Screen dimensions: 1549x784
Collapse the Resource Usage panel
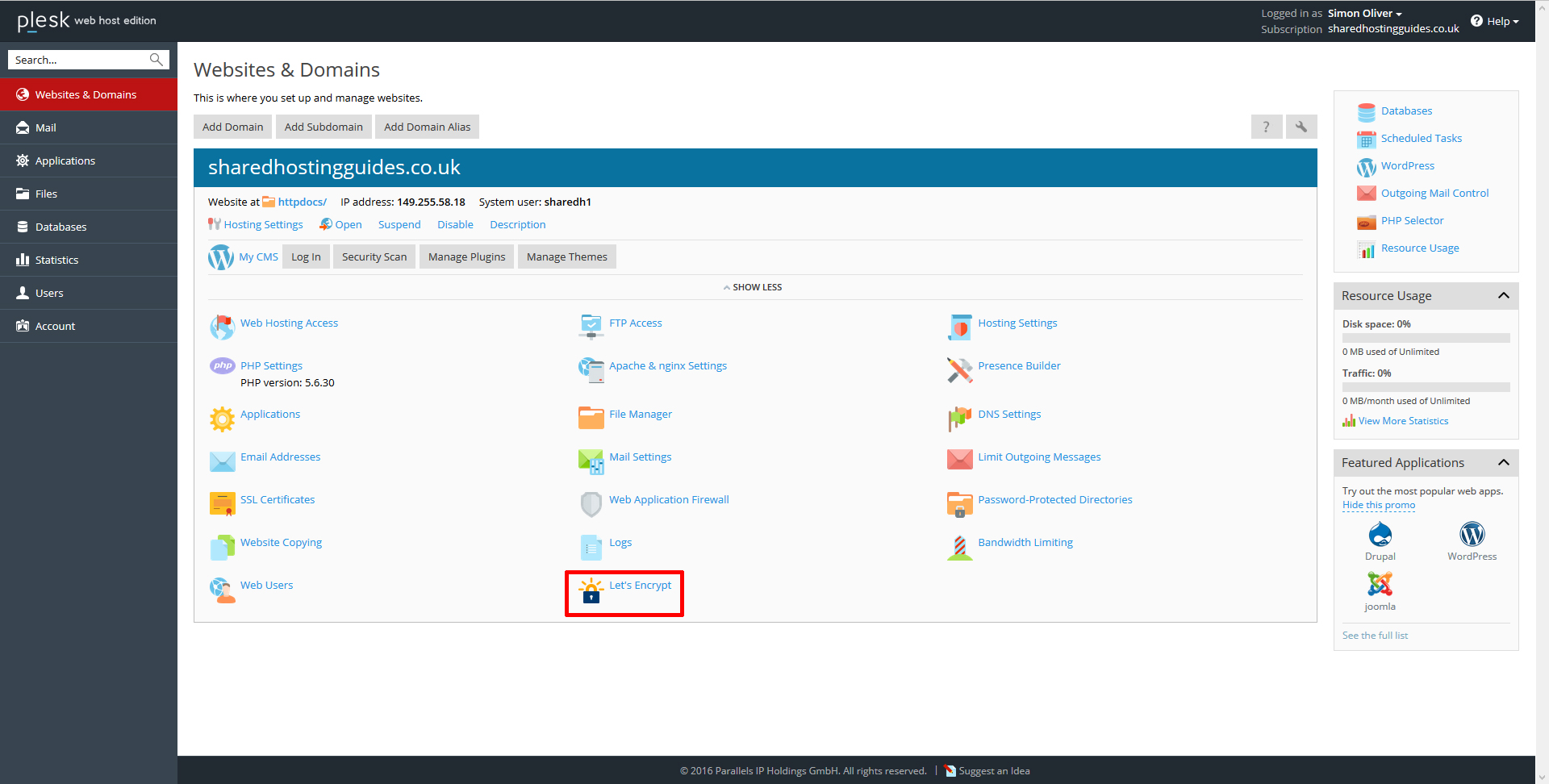1503,296
